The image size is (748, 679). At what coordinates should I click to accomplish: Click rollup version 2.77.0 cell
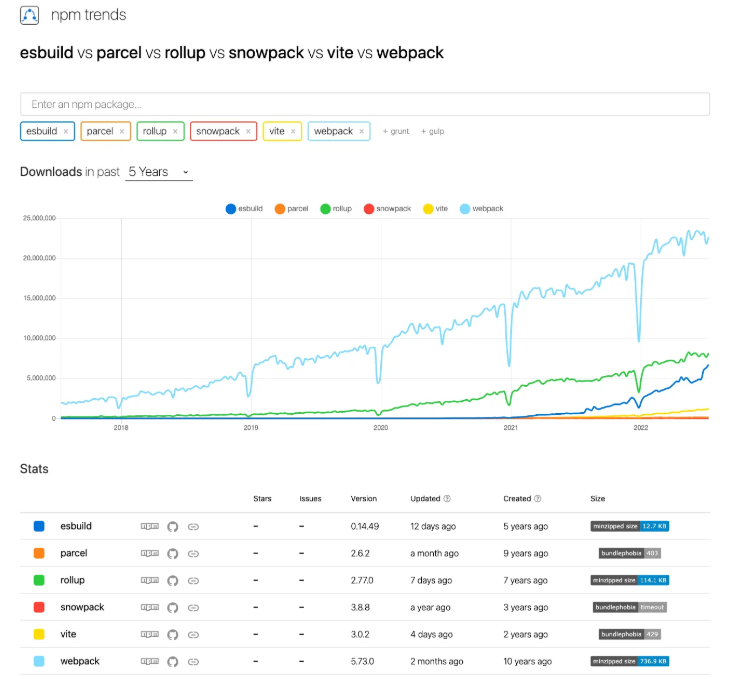(x=362, y=580)
